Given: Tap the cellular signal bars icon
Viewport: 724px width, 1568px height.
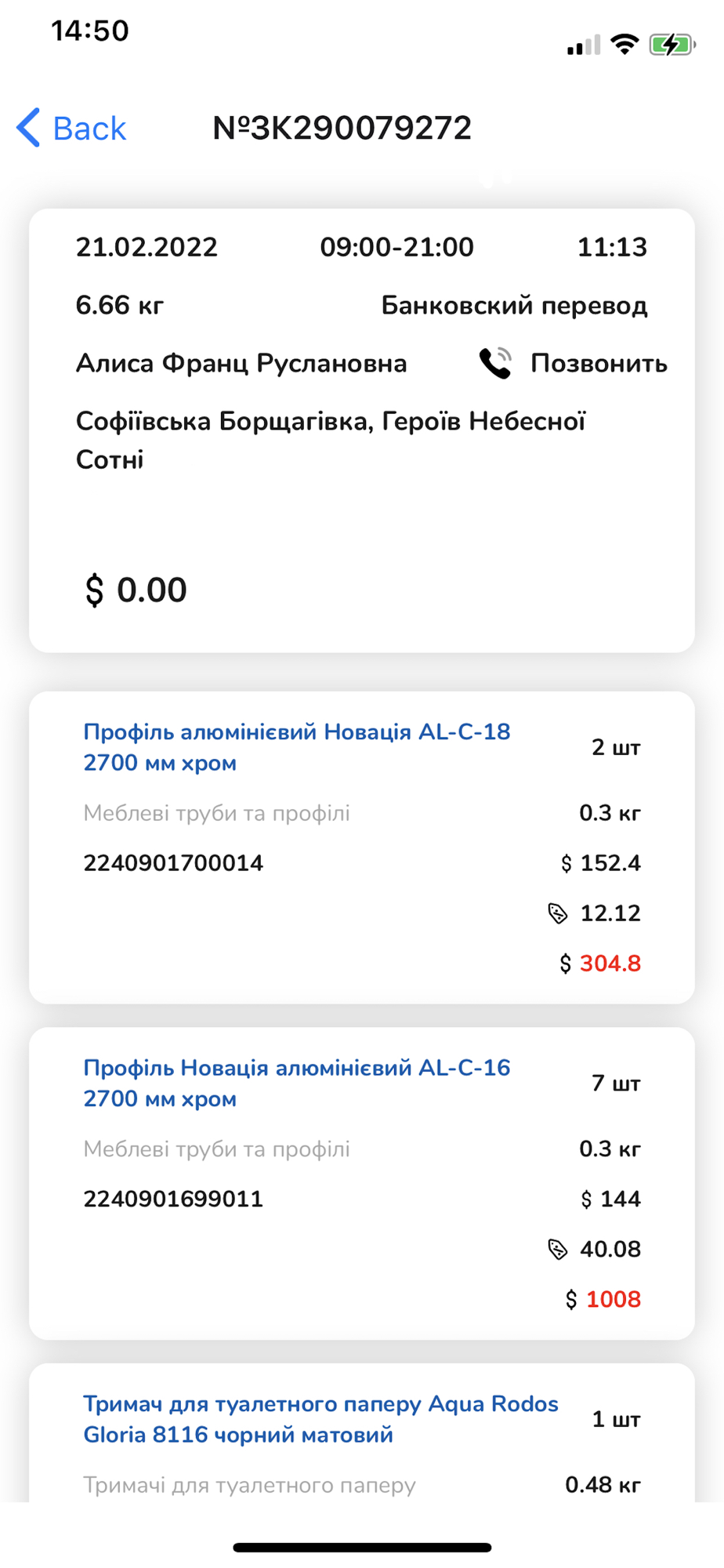Looking at the screenshot, I should click(583, 45).
